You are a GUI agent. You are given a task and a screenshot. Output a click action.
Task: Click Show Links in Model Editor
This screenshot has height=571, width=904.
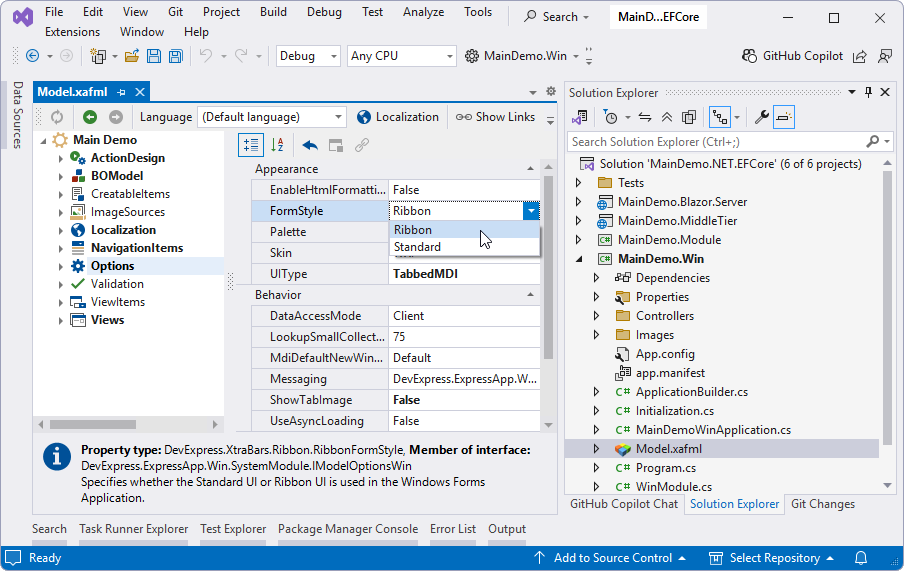coord(495,117)
